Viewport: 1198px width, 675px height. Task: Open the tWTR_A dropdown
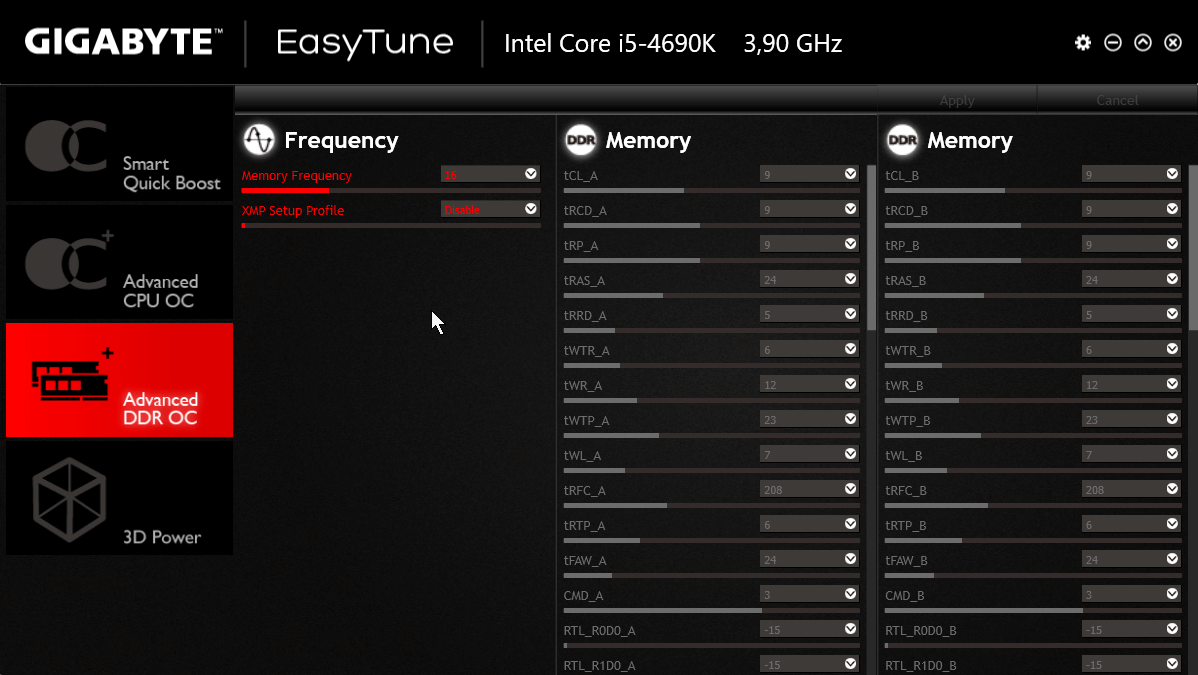pos(809,349)
